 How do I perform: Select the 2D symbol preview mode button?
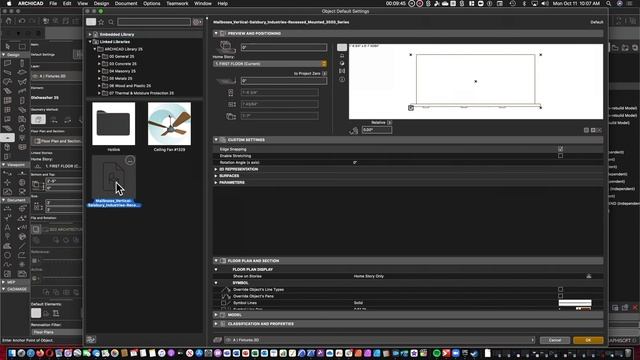coord(342,47)
